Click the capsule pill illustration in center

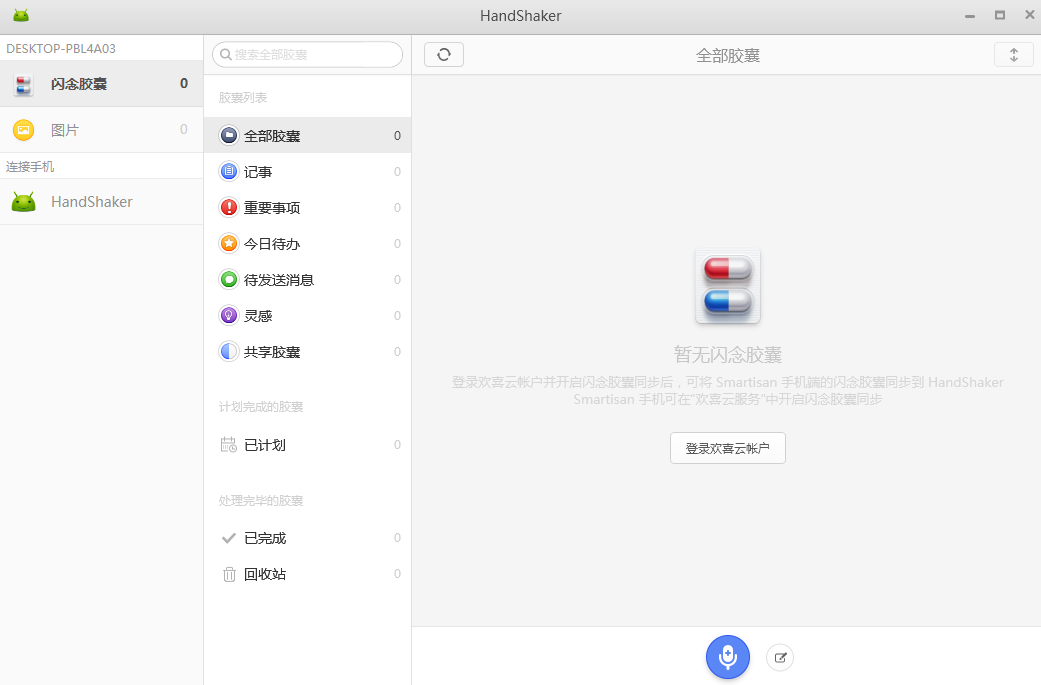click(727, 285)
